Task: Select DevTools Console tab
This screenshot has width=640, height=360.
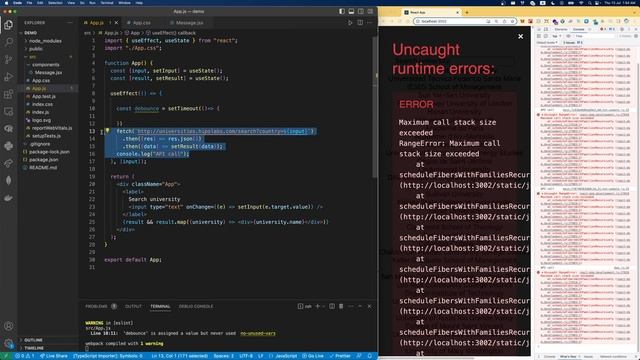Action: click(x=578, y=29)
